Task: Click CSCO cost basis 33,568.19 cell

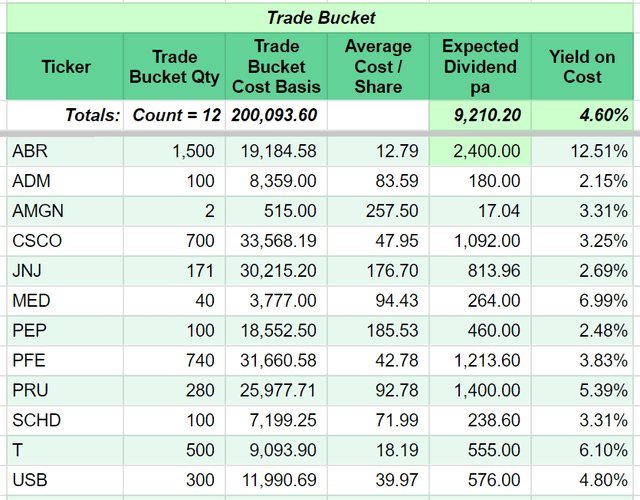Action: pyautogui.click(x=276, y=241)
